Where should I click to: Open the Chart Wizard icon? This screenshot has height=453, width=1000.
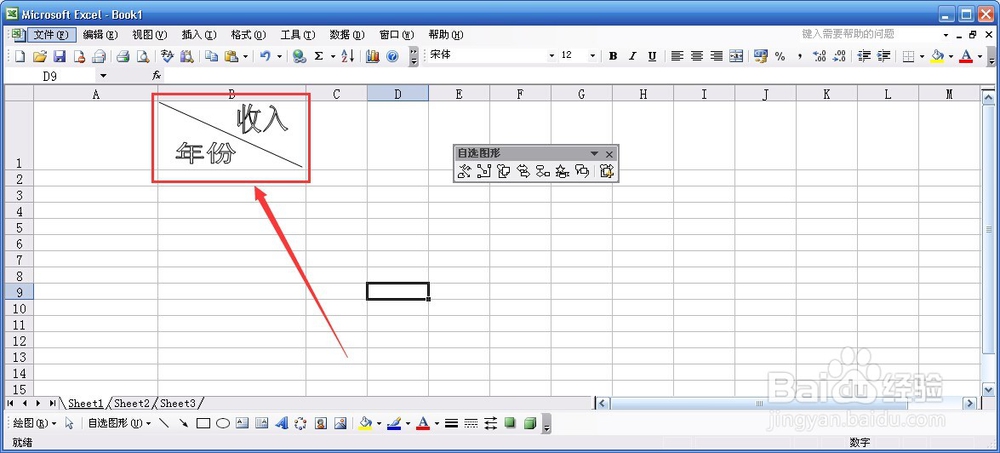[372, 56]
